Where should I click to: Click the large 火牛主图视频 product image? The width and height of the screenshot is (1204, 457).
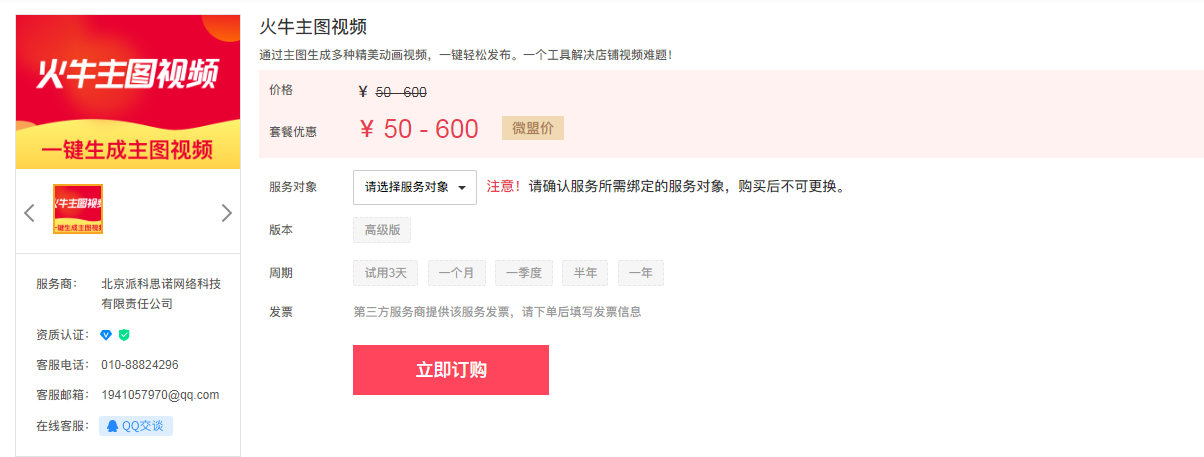pos(128,92)
